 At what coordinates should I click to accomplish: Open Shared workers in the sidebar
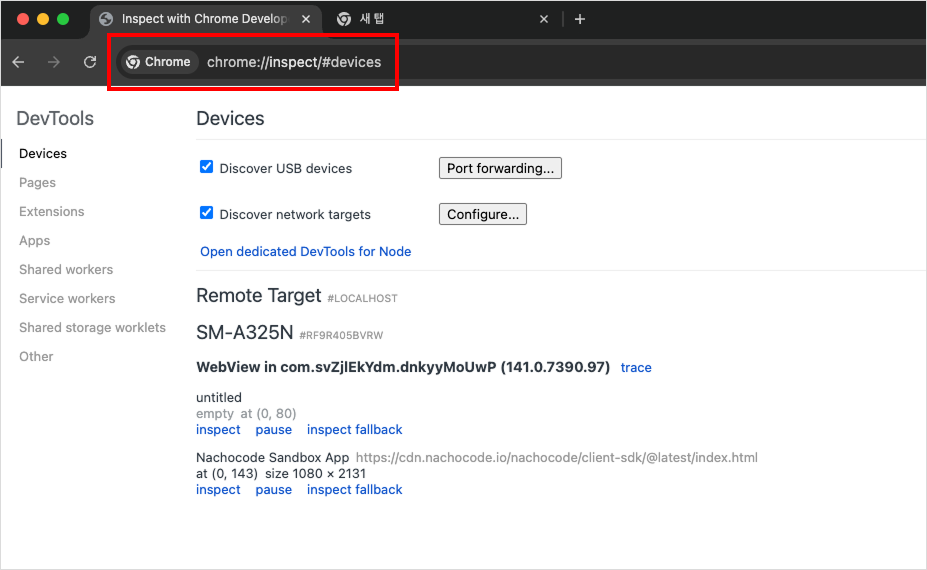click(x=66, y=270)
